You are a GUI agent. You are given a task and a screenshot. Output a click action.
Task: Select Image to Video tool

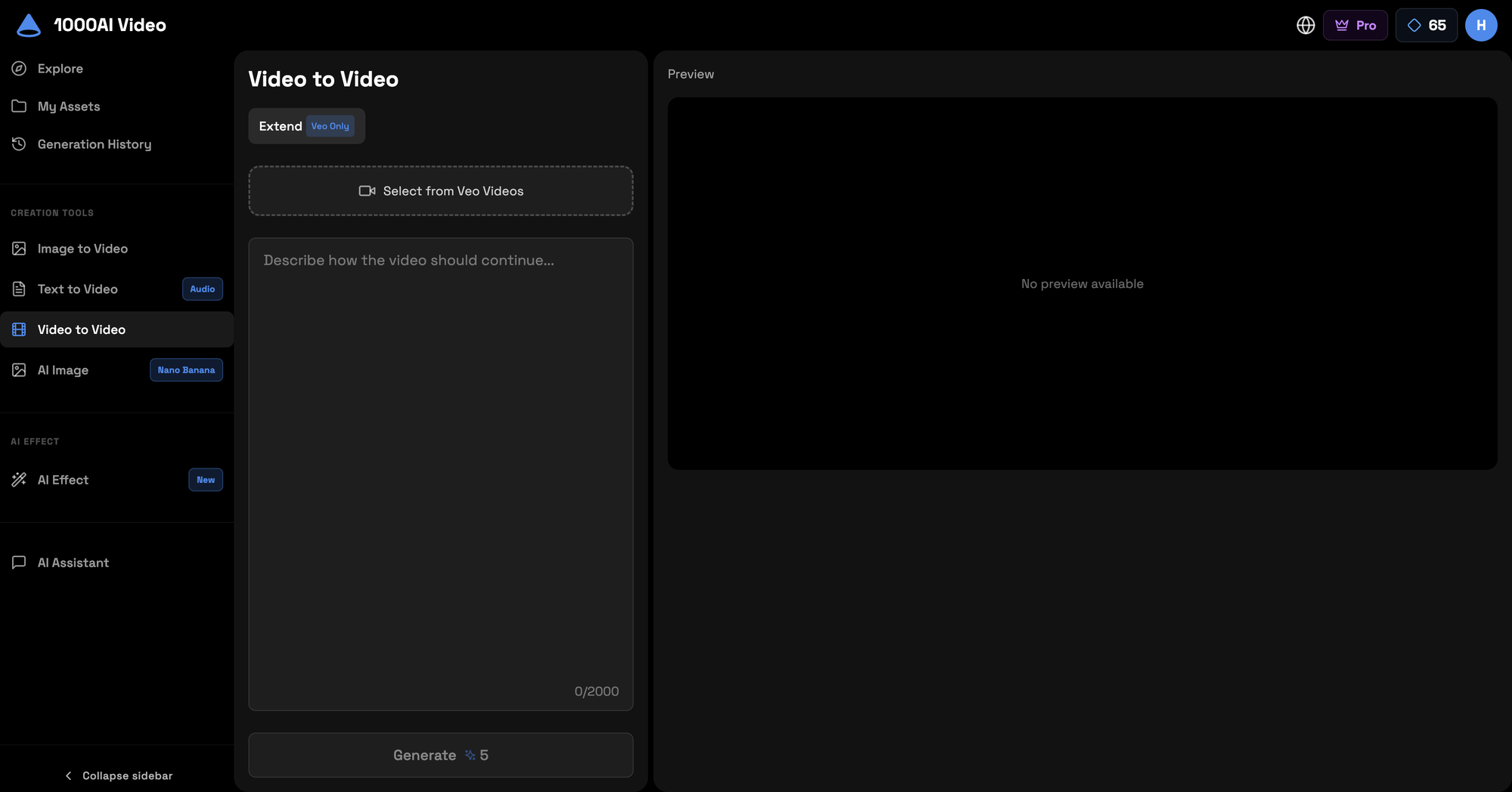click(116, 249)
